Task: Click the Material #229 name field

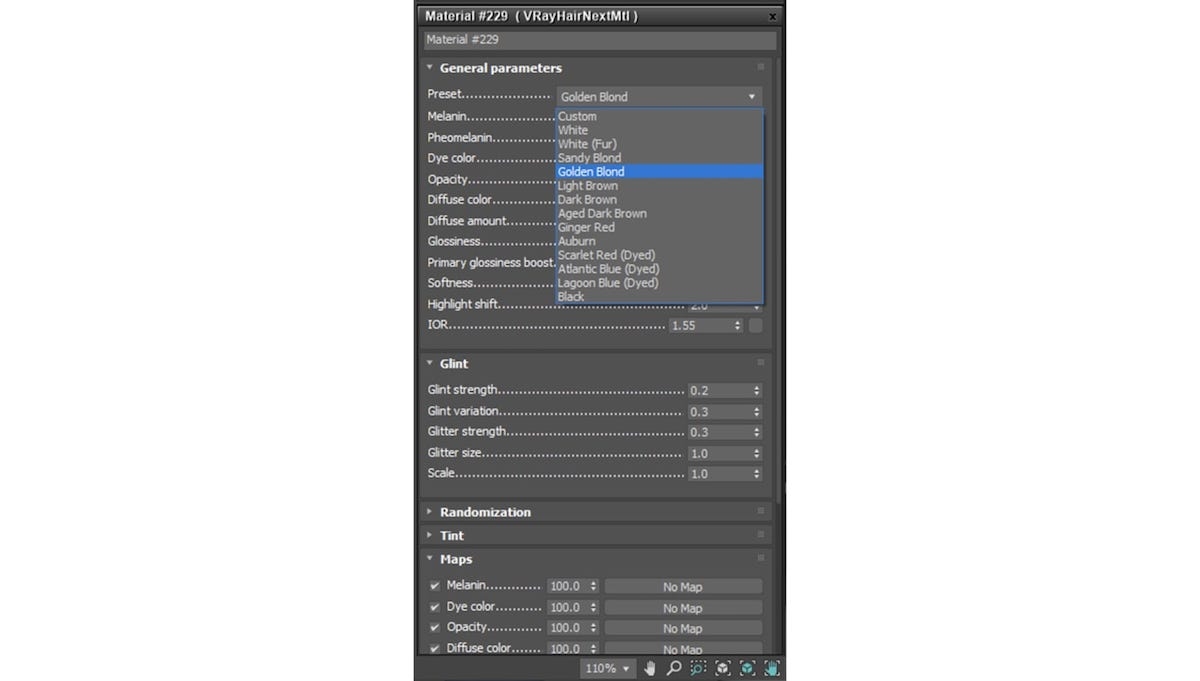Action: tap(597, 39)
